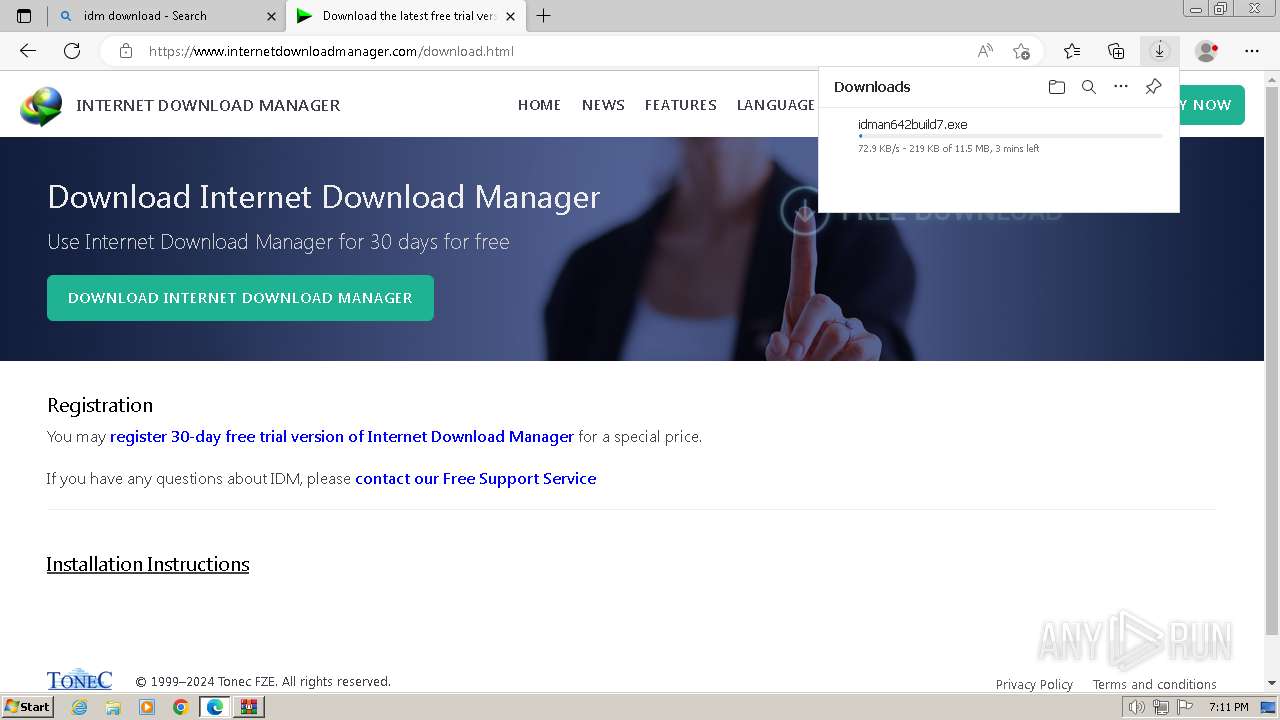Screen dimensions: 1280x720
Task: Follow the contact our Free Support Service link
Action: pos(476,479)
